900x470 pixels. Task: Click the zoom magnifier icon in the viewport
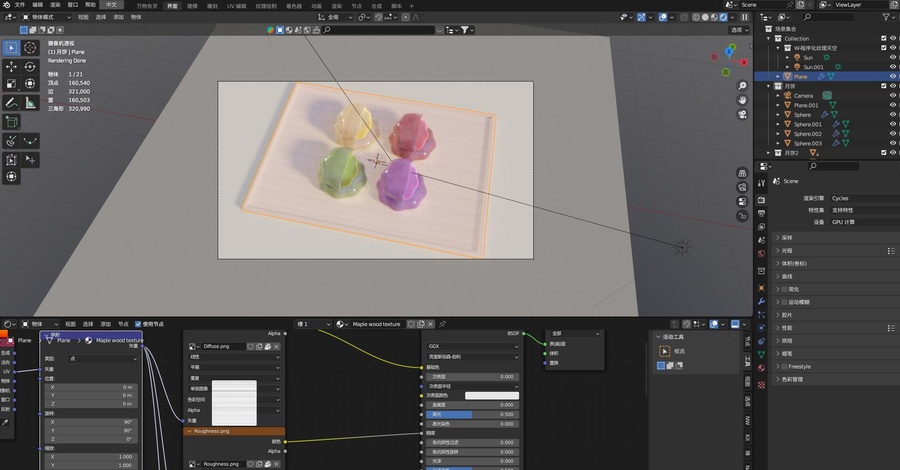[742, 86]
